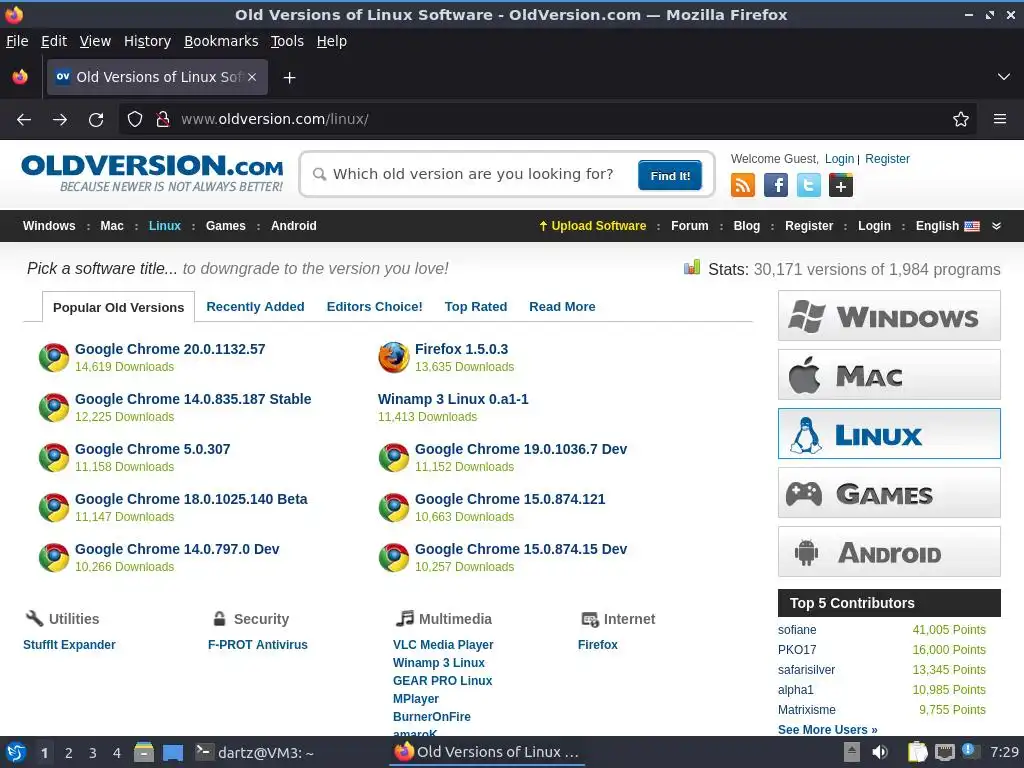Open the tracking protection shield icon

click(x=135, y=120)
